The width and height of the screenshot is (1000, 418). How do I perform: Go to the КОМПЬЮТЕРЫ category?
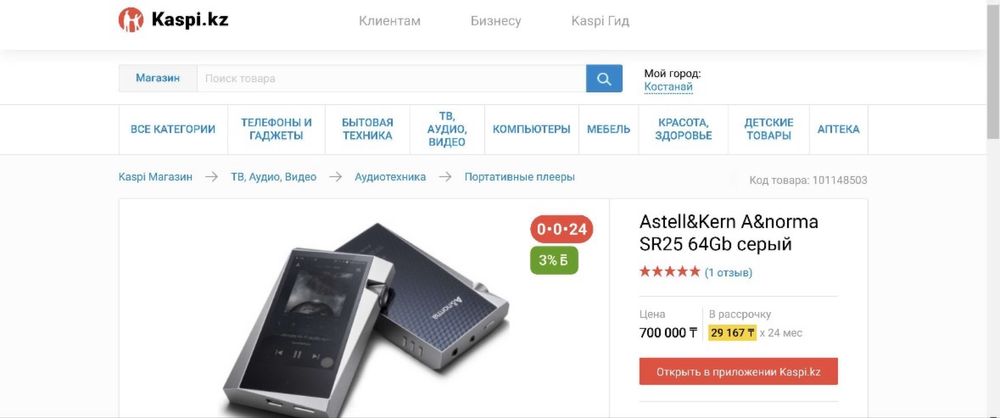pyautogui.click(x=531, y=130)
